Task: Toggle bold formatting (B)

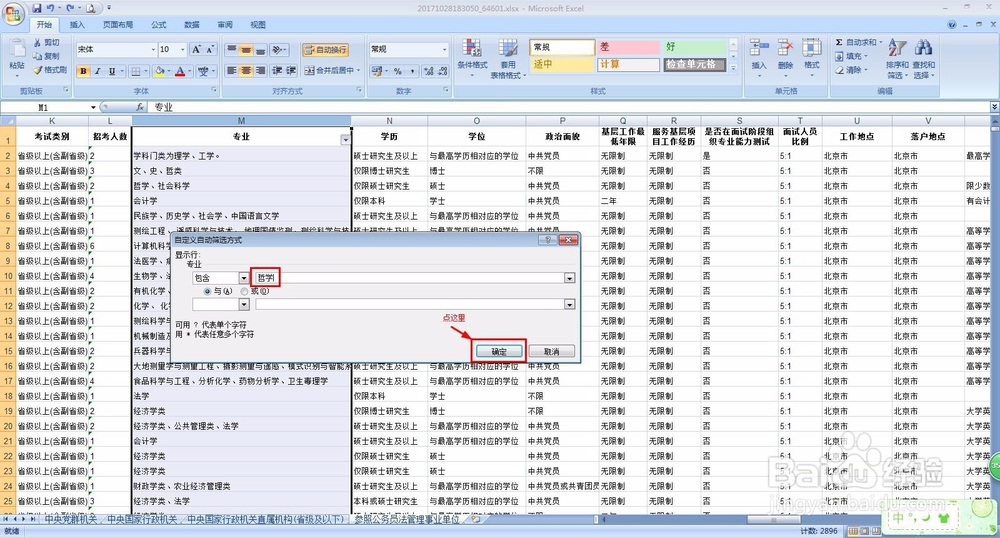Action: tap(84, 71)
